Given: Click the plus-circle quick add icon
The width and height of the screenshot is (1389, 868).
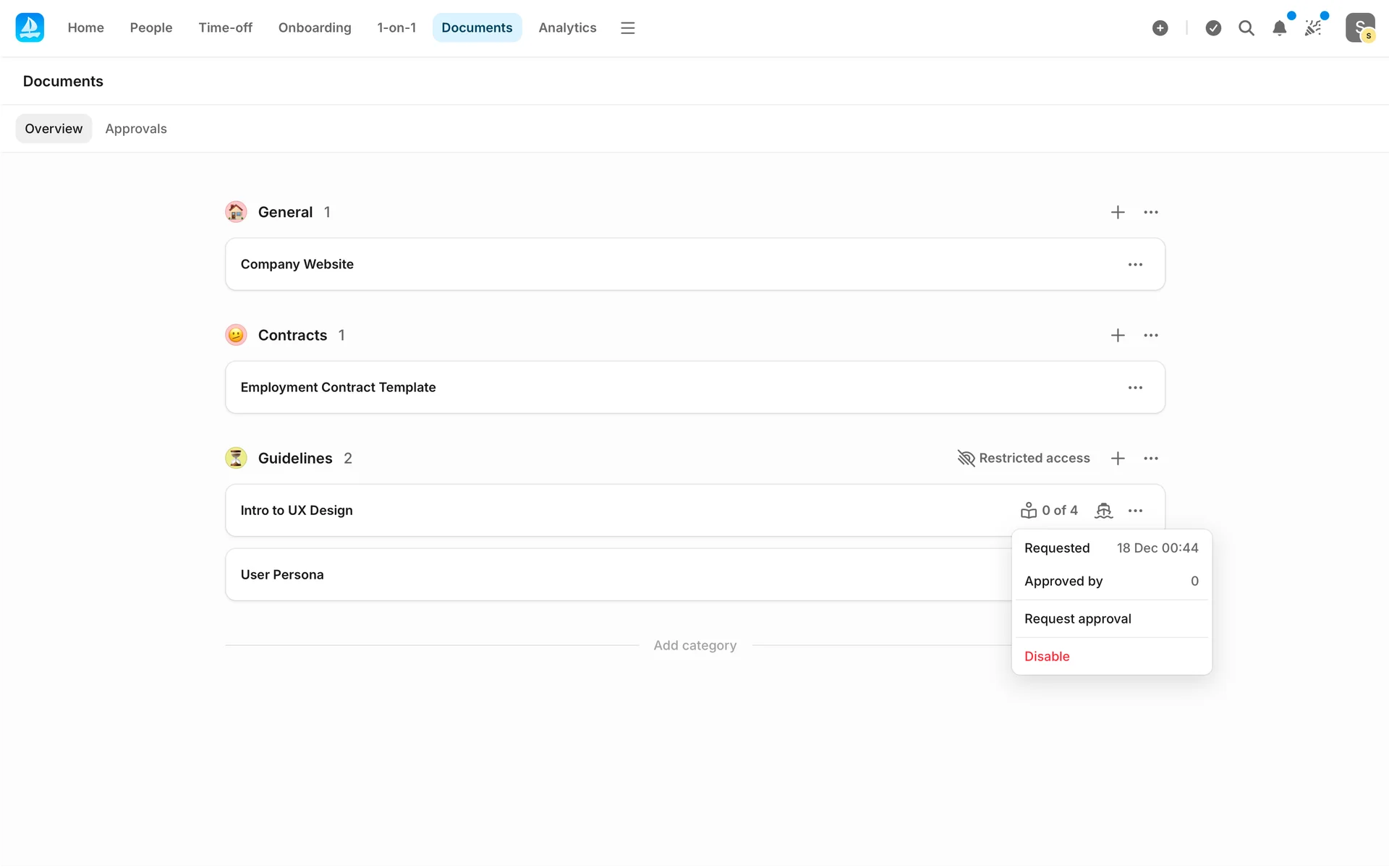Looking at the screenshot, I should point(1160,27).
